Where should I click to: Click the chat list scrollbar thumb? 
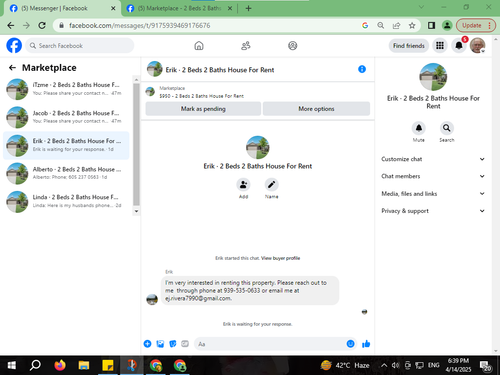point(136,144)
